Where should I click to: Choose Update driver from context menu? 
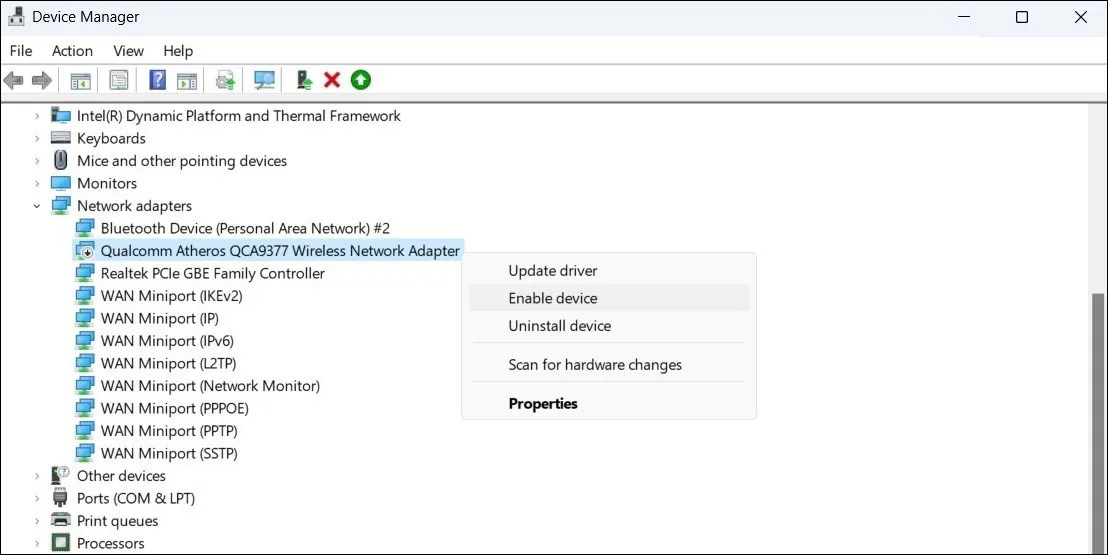[552, 271]
